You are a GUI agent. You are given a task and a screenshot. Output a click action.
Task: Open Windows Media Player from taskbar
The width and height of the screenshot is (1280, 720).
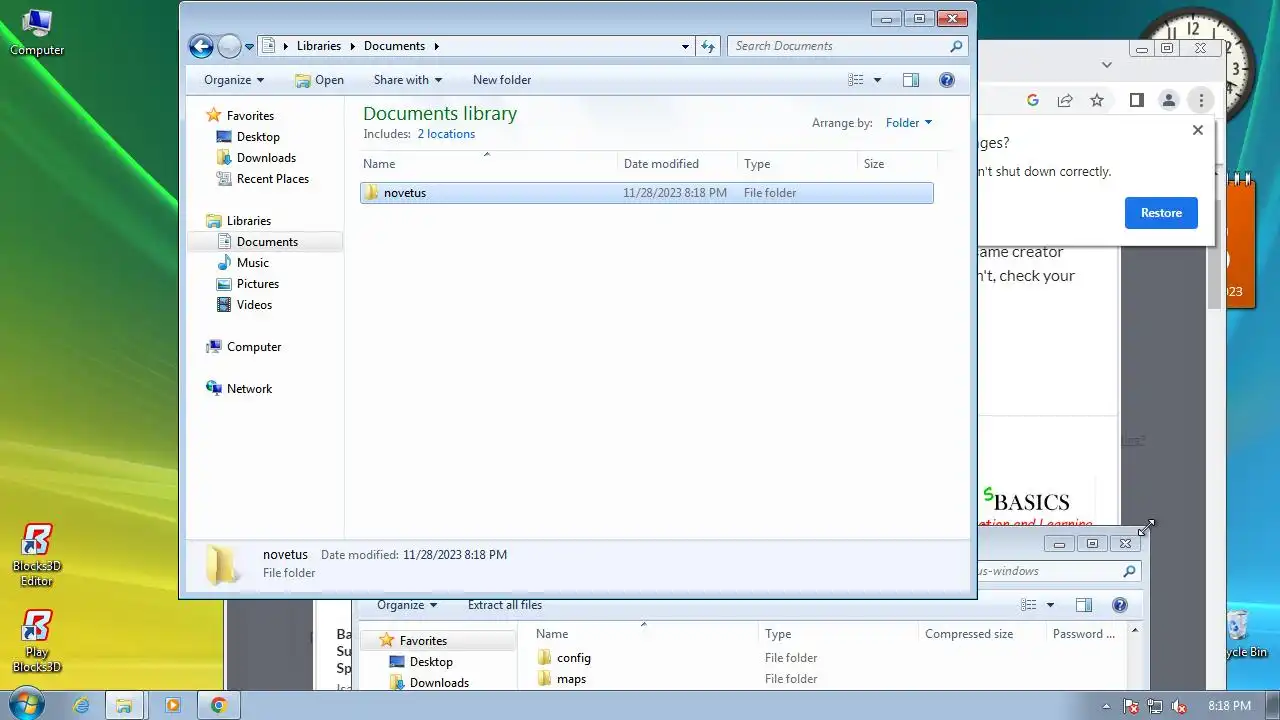[x=172, y=705]
